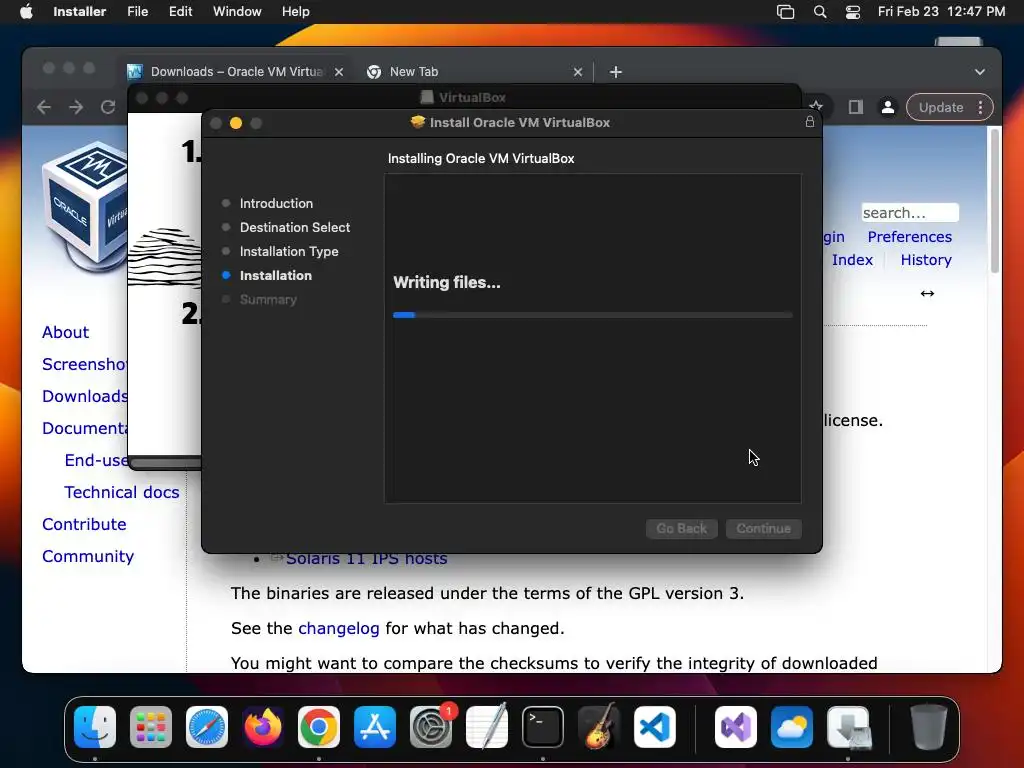The height and width of the screenshot is (768, 1024).
Task: Open the changelog link
Action: [338, 628]
